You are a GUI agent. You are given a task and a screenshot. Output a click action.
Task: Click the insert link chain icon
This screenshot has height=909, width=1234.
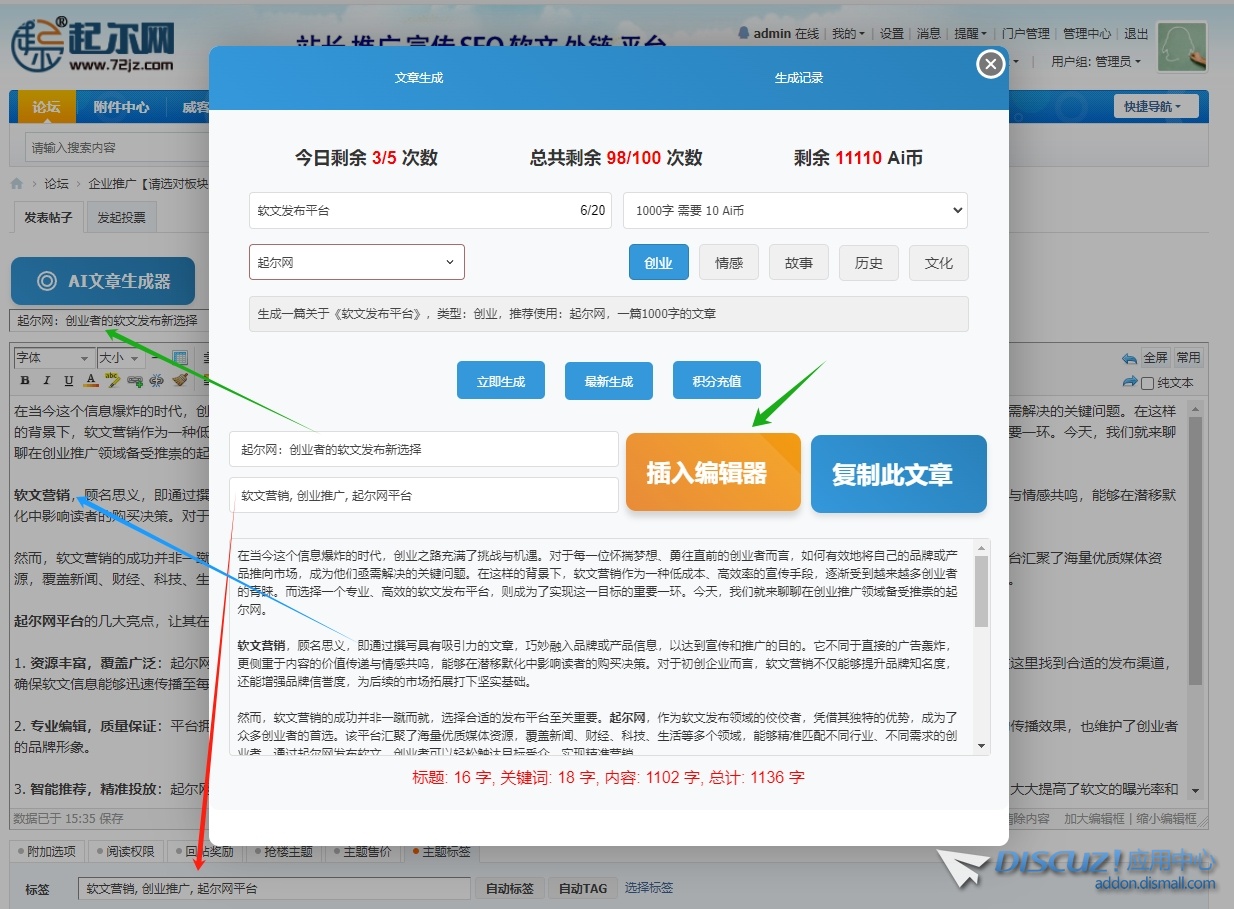(x=135, y=381)
